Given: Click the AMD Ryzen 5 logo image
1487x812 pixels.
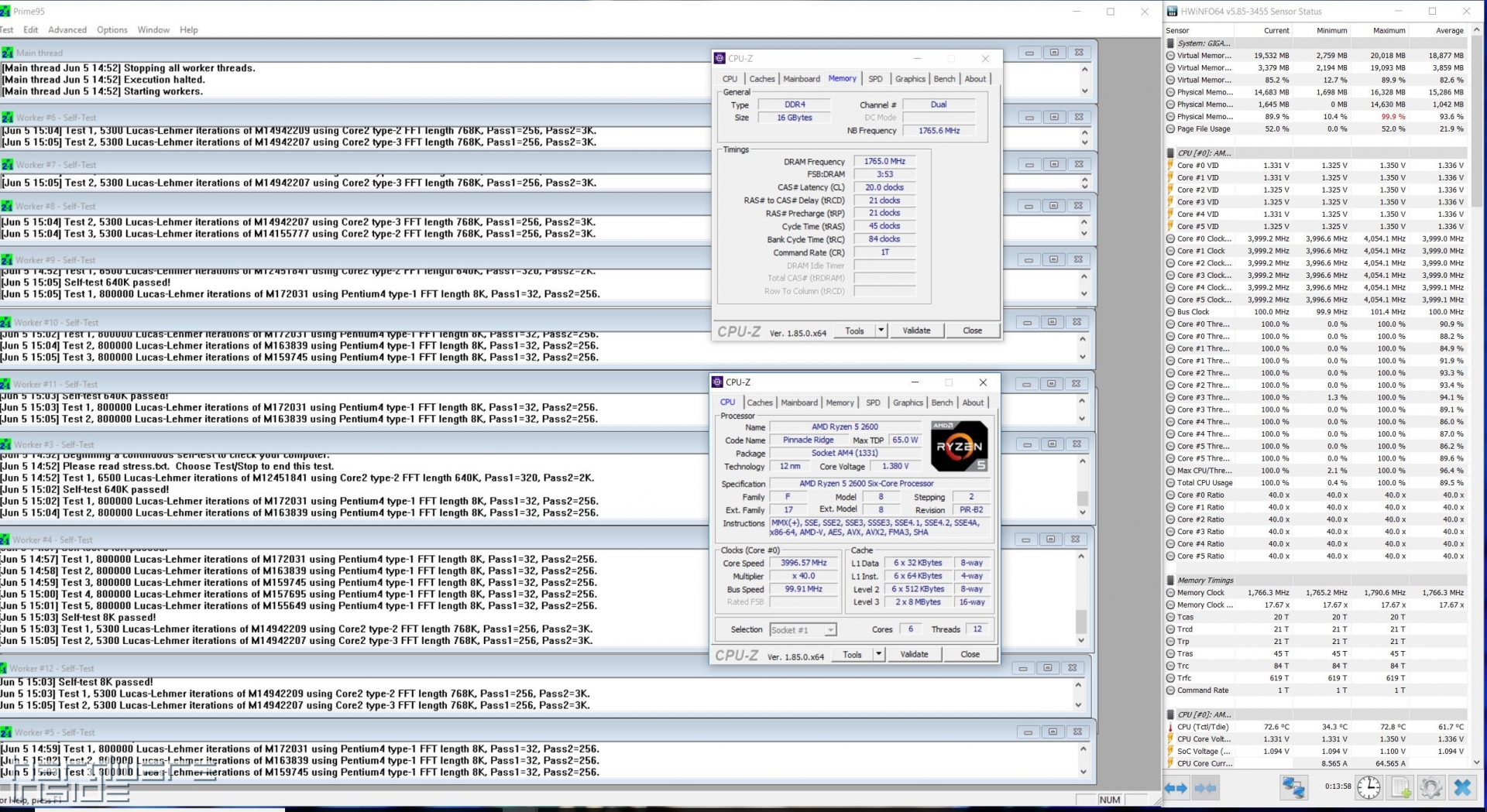Looking at the screenshot, I should point(959,447).
